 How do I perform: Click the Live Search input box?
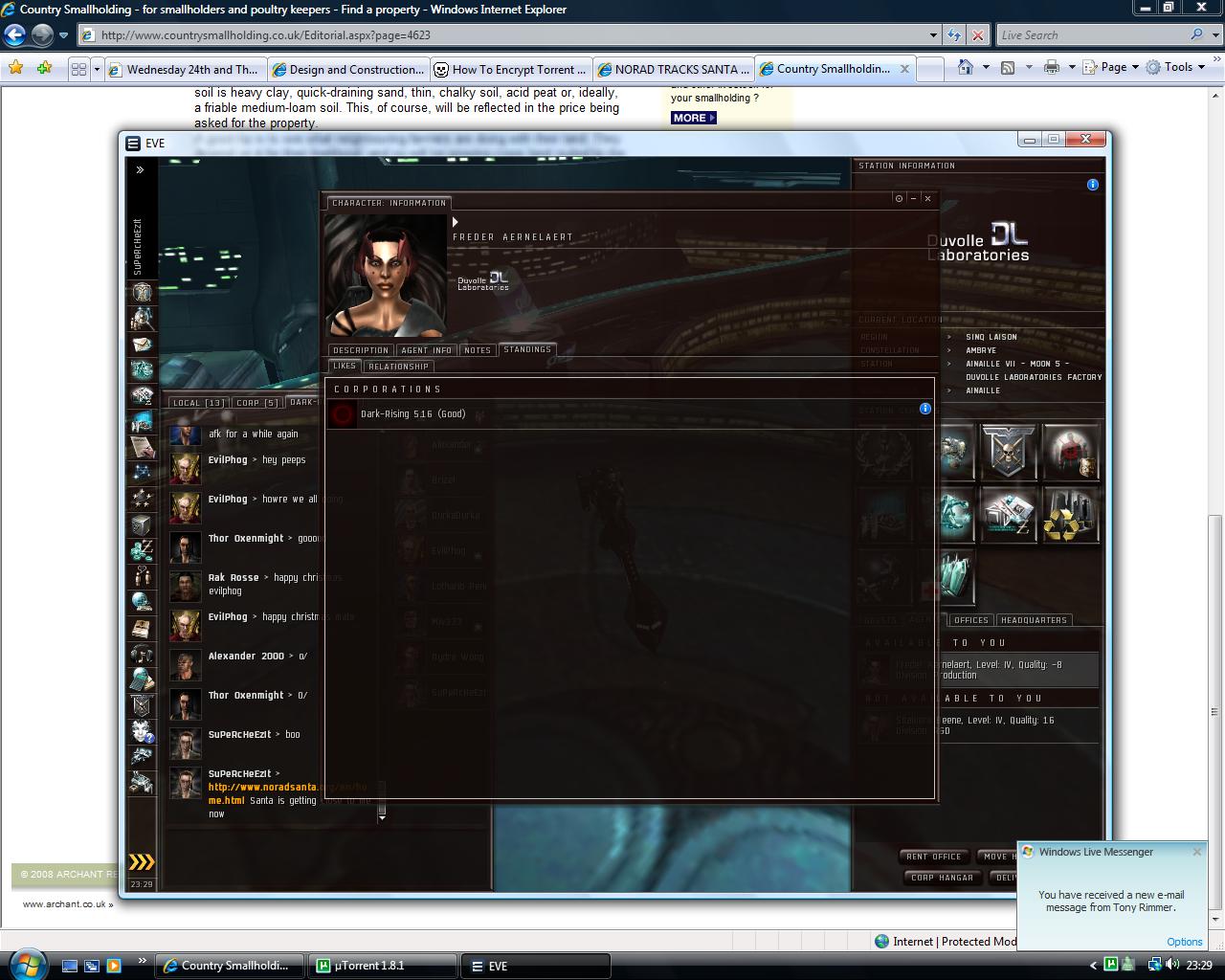(x=1092, y=34)
